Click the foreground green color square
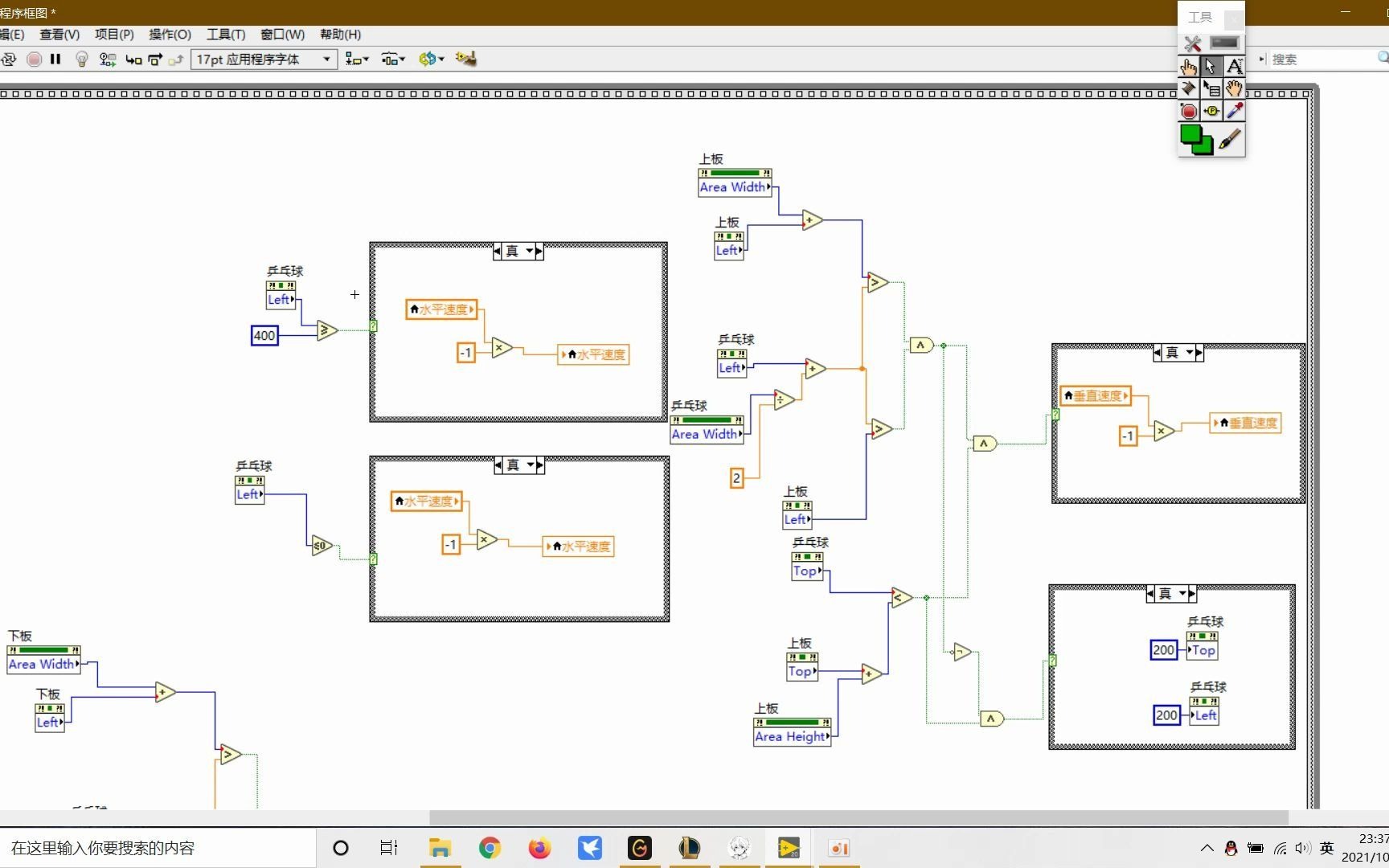 click(x=1191, y=134)
